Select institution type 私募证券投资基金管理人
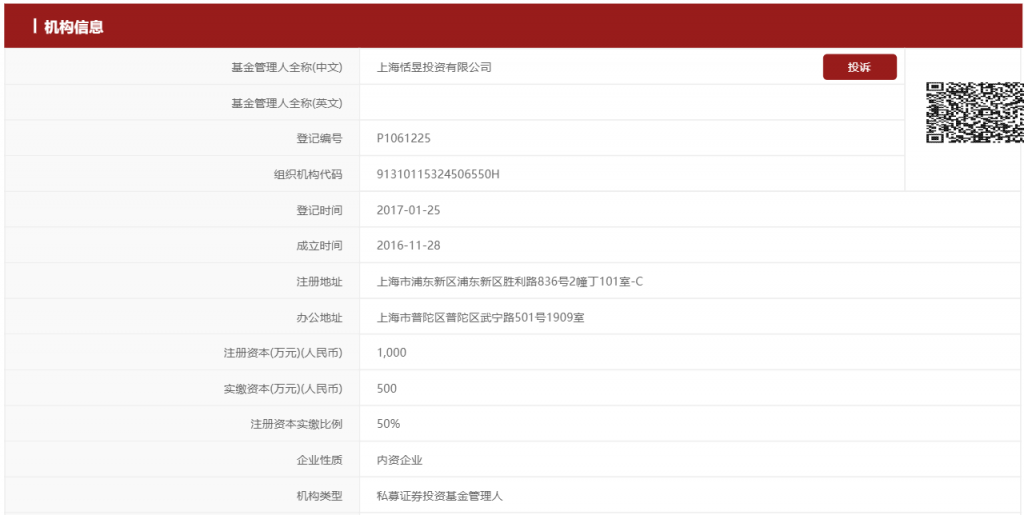This screenshot has height=515, width=1024. (440, 497)
